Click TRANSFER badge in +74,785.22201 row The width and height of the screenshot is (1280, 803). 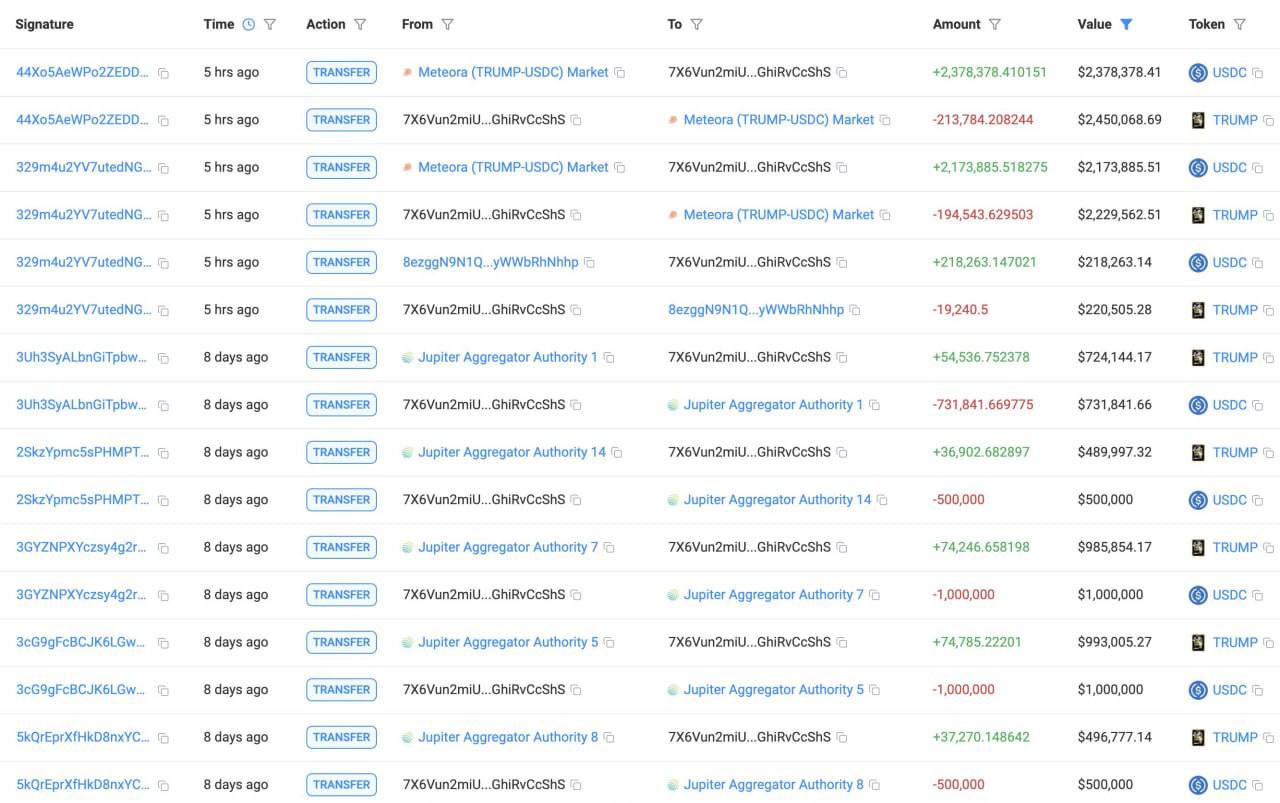click(x=341, y=642)
